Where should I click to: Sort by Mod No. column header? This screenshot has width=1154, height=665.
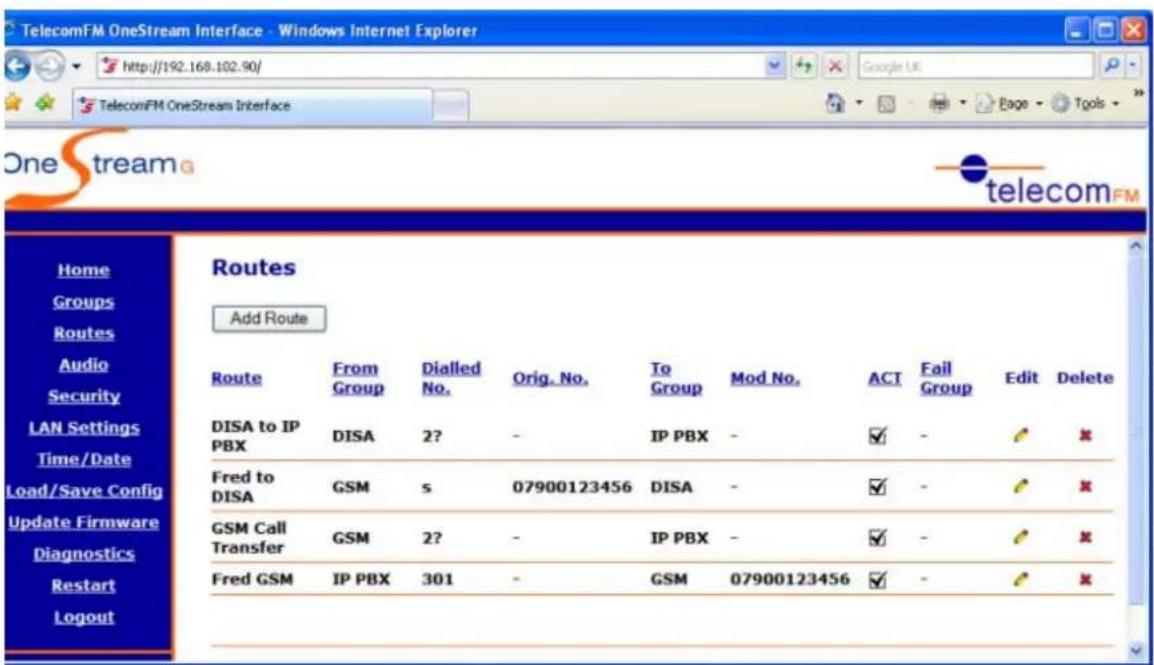click(765, 378)
